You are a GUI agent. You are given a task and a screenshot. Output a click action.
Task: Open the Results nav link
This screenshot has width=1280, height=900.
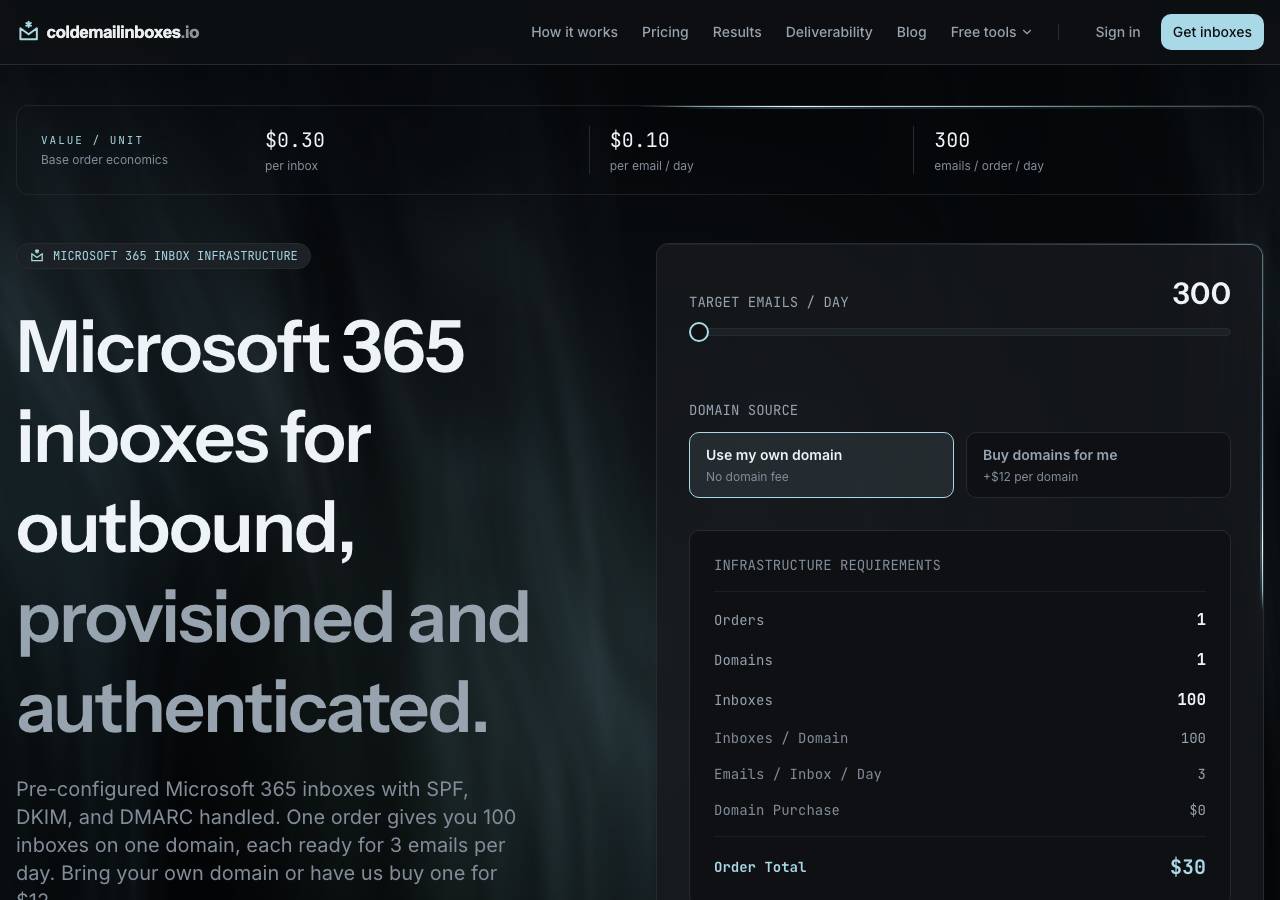click(x=737, y=32)
